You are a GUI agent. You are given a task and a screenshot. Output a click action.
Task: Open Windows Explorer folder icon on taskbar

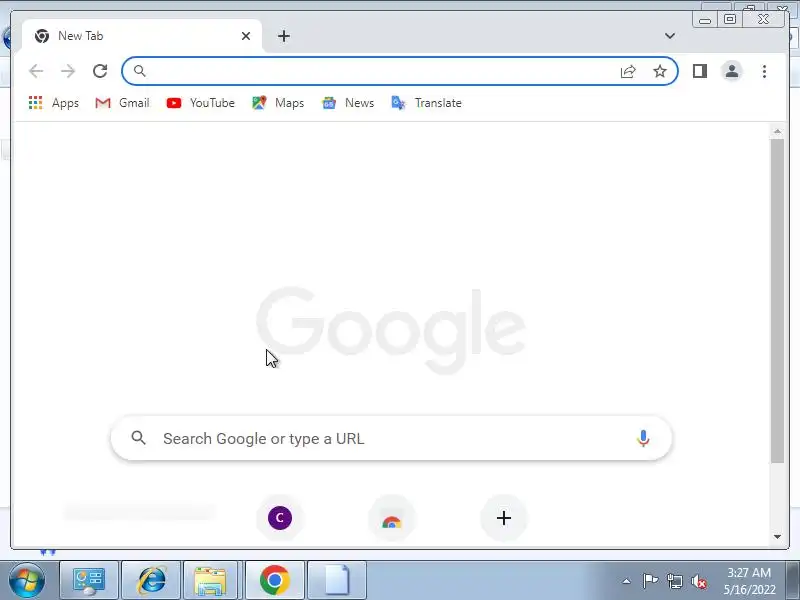[x=210, y=581]
